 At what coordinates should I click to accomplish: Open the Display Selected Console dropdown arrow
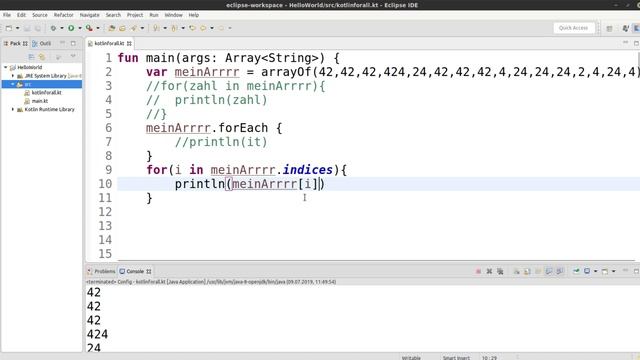[596, 271]
